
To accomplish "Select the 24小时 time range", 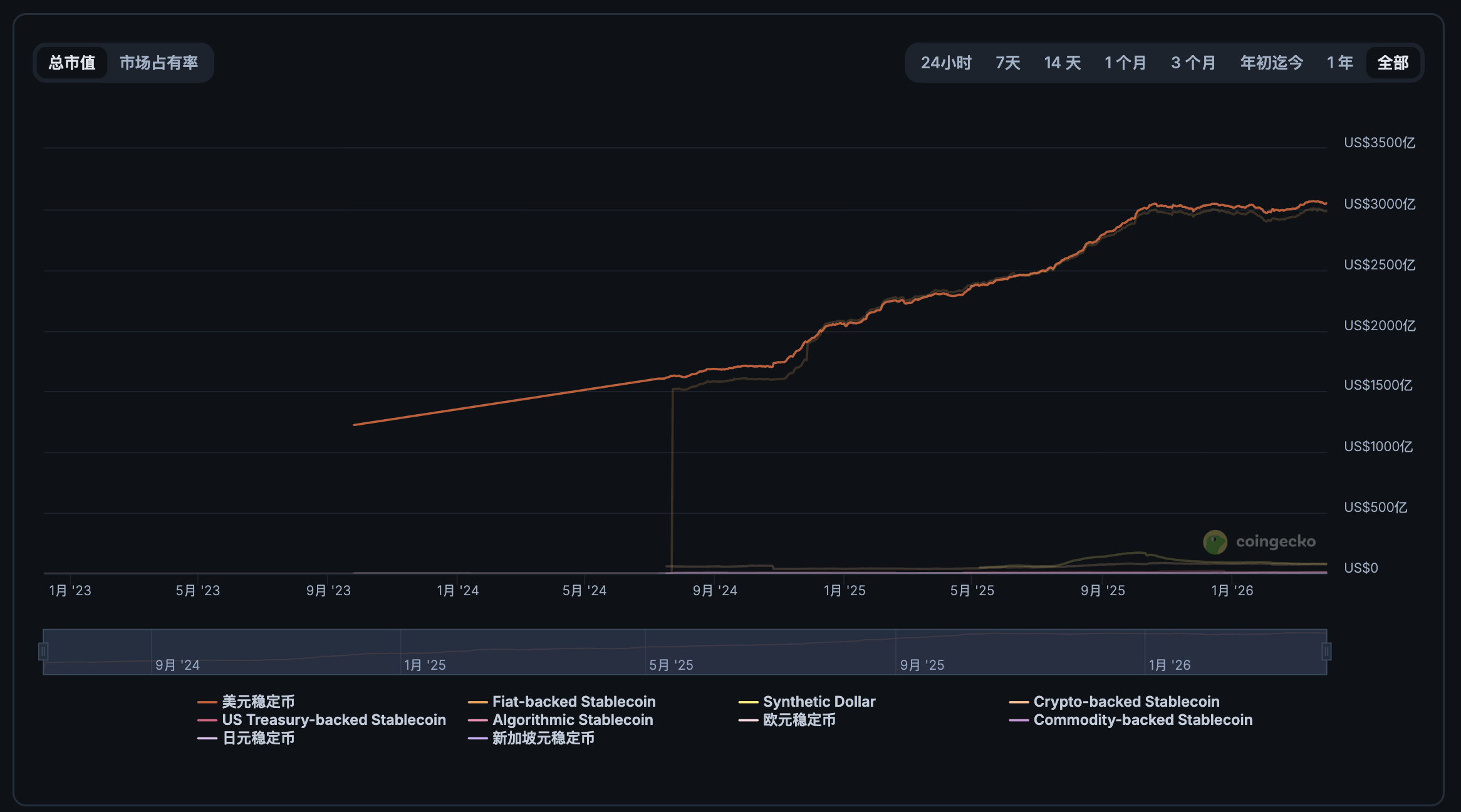I will click(x=946, y=63).
